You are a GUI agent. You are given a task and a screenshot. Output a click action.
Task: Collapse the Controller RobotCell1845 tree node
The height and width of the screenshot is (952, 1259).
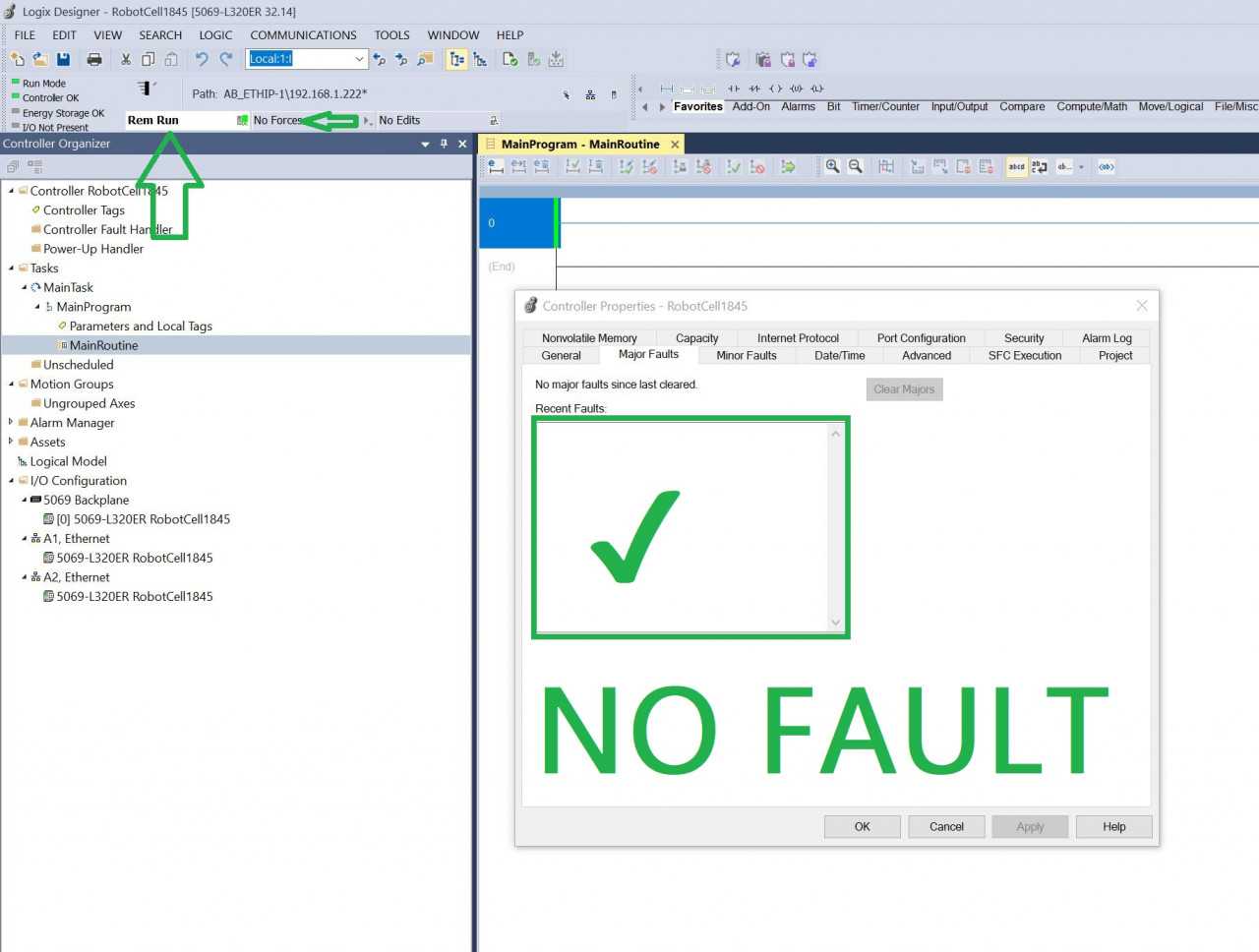pos(11,191)
